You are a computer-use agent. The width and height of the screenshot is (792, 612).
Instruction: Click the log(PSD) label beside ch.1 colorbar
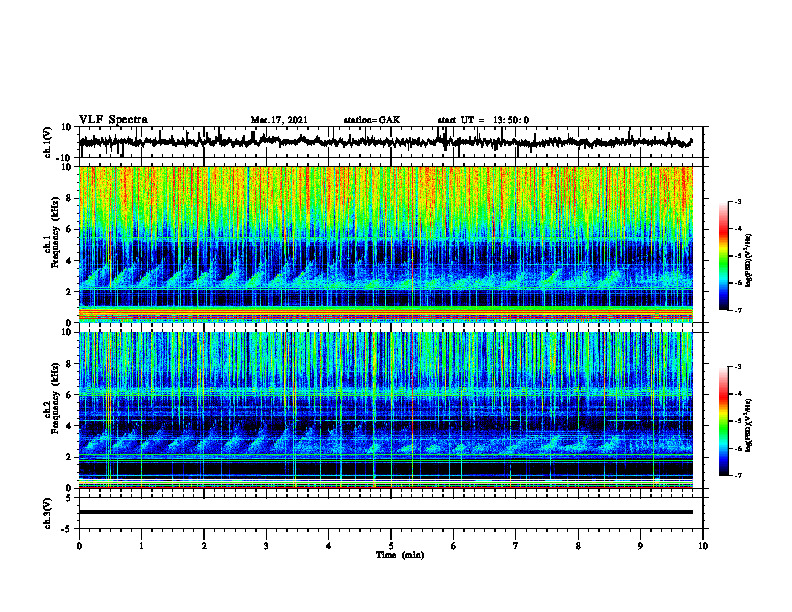coord(749,261)
